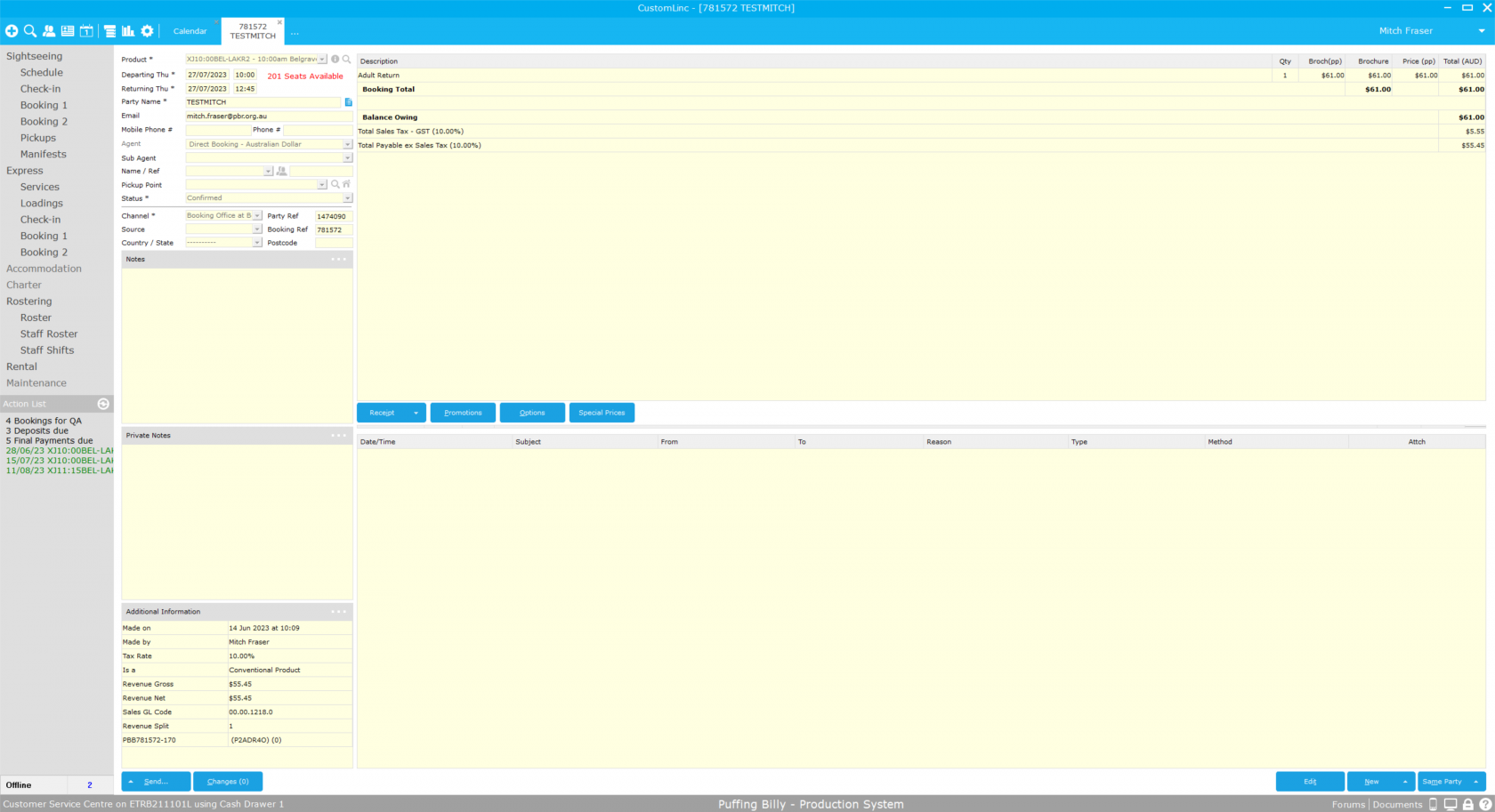This screenshot has width=1495, height=812.
Task: Expand the Receipt button dropdown arrow
Action: coord(416,413)
